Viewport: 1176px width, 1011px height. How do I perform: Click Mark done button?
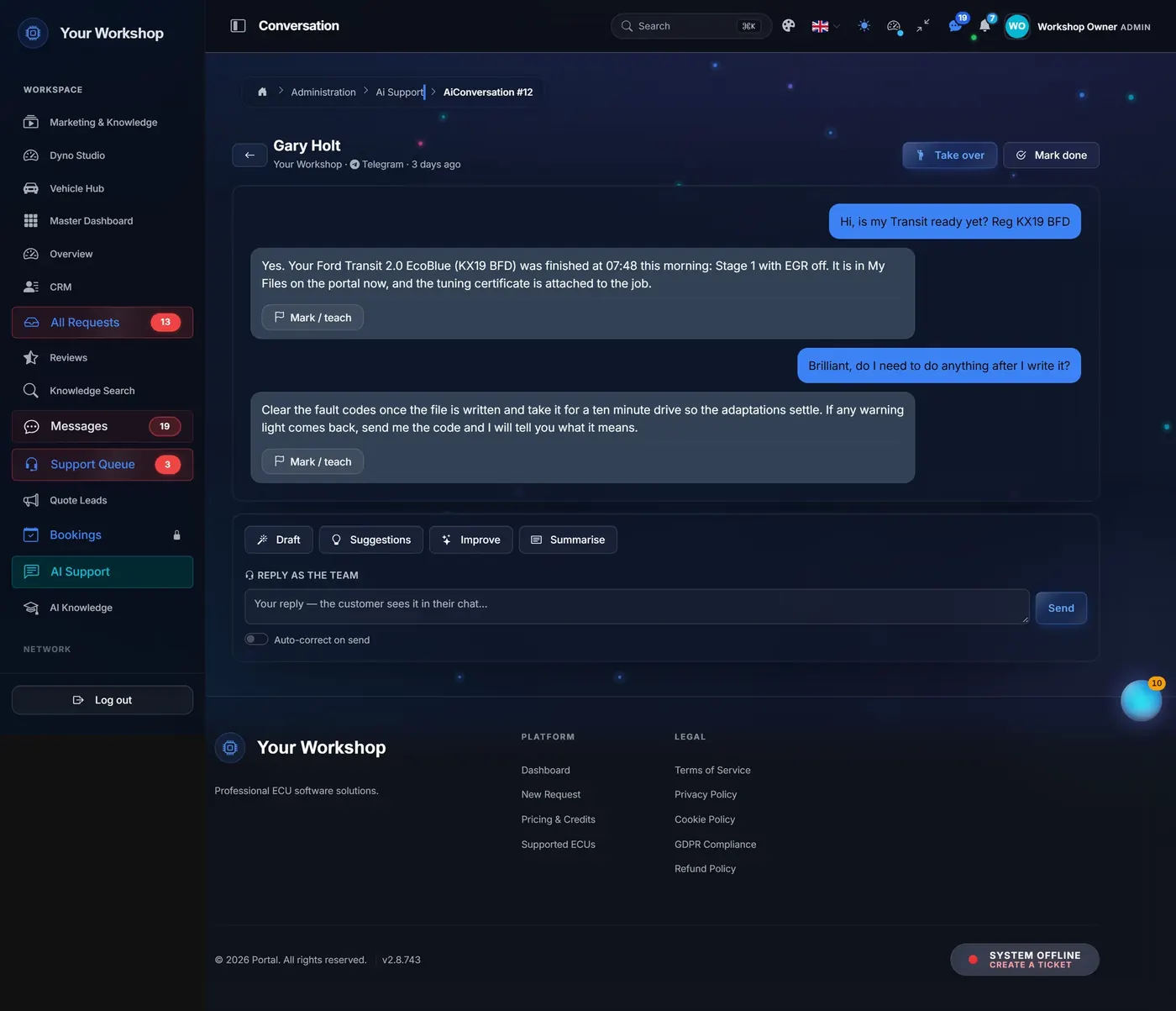(x=1051, y=155)
